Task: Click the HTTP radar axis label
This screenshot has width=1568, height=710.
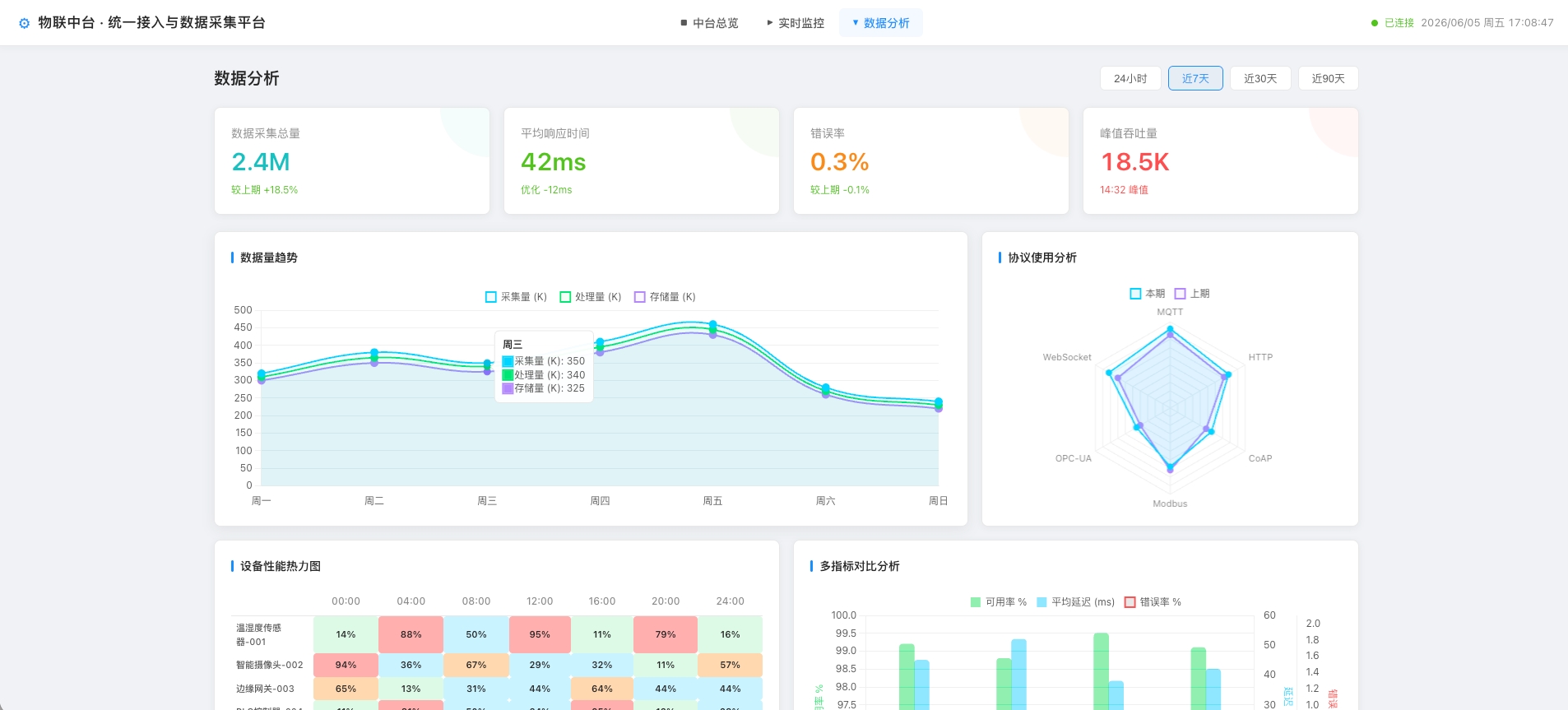Action: pos(1260,358)
